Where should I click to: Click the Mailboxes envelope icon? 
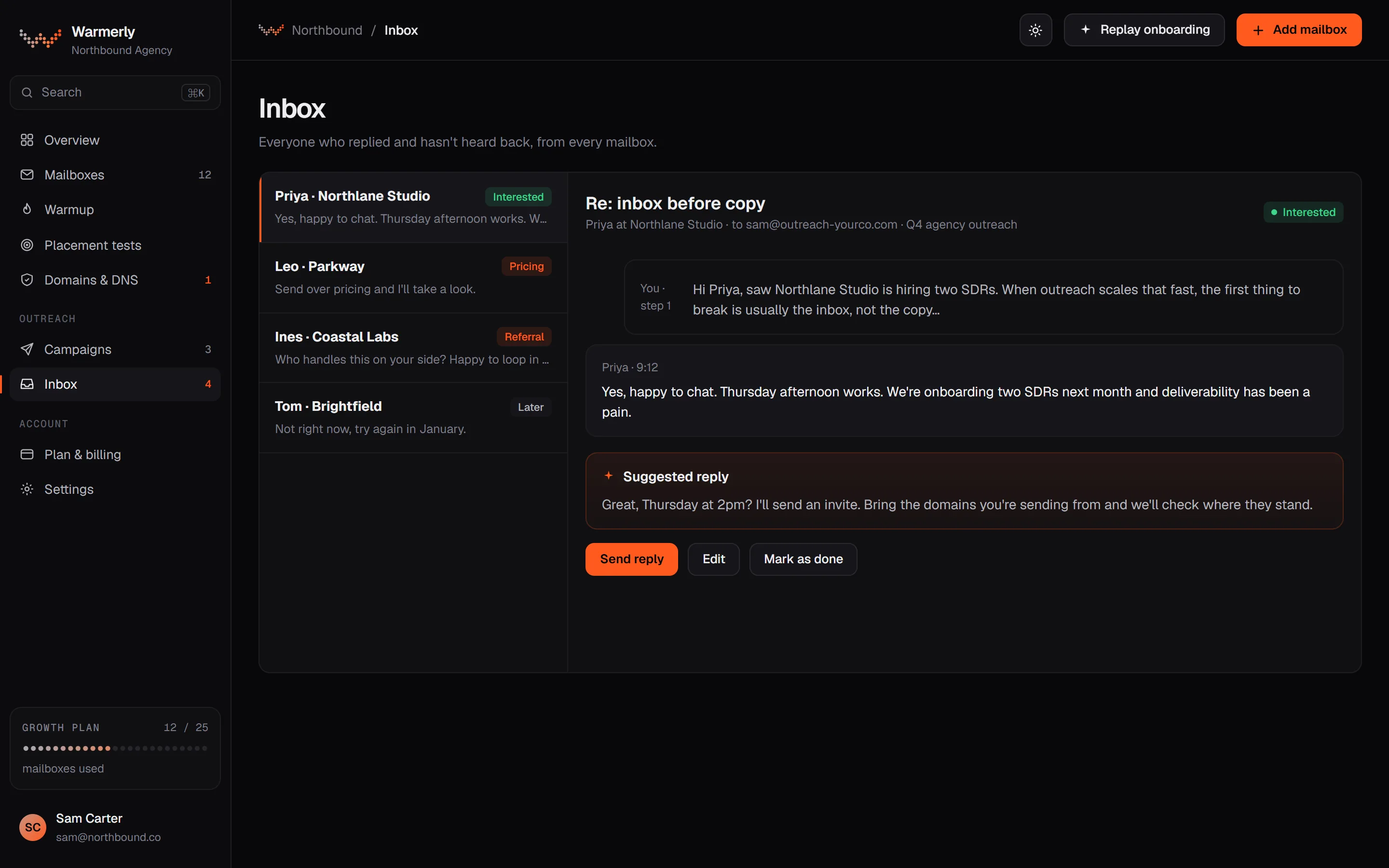tap(27, 175)
